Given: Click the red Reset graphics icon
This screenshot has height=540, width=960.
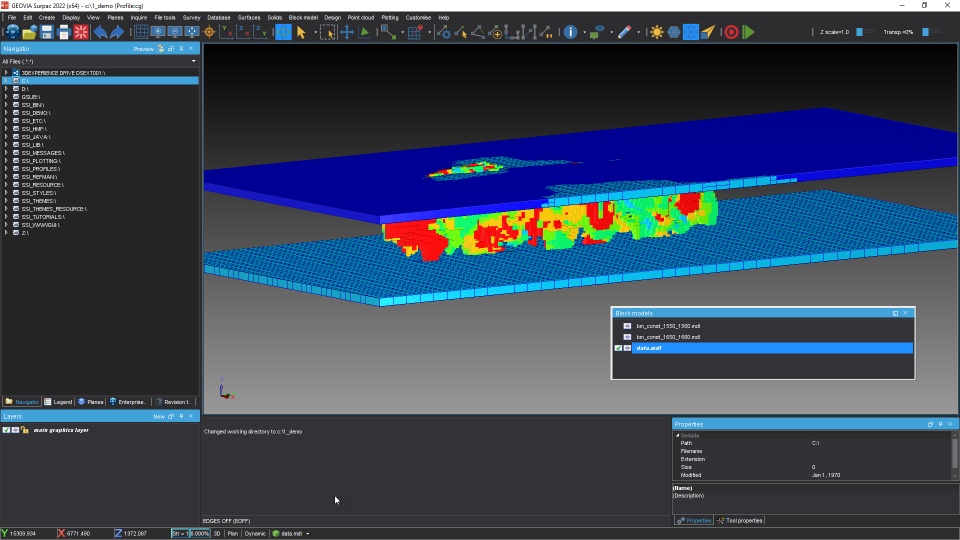Looking at the screenshot, I should (81, 32).
